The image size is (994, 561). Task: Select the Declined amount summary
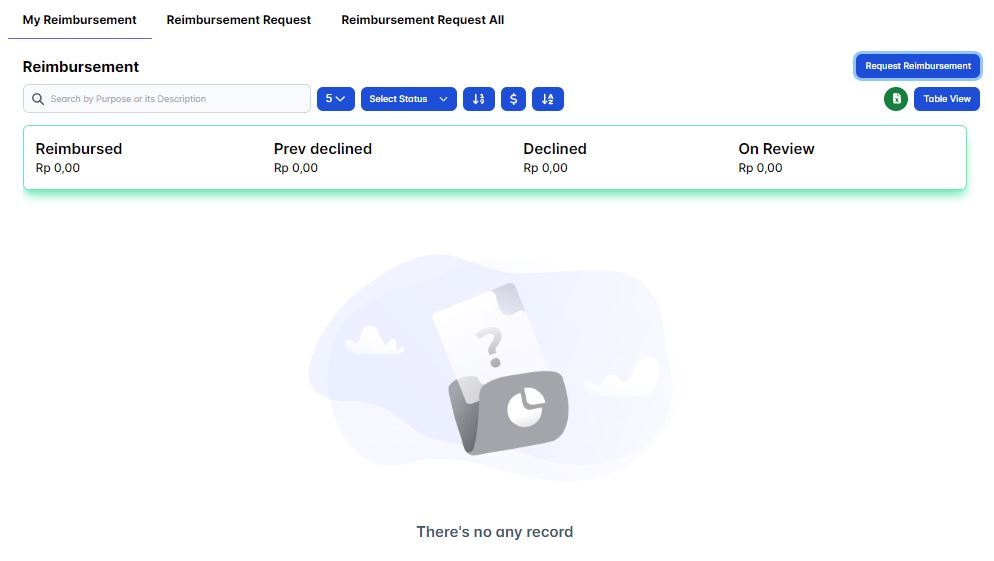554,157
